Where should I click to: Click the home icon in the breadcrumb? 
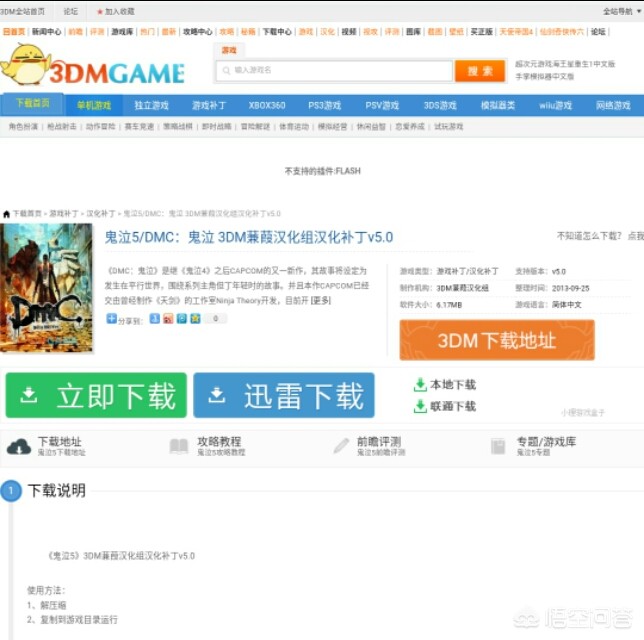6,214
